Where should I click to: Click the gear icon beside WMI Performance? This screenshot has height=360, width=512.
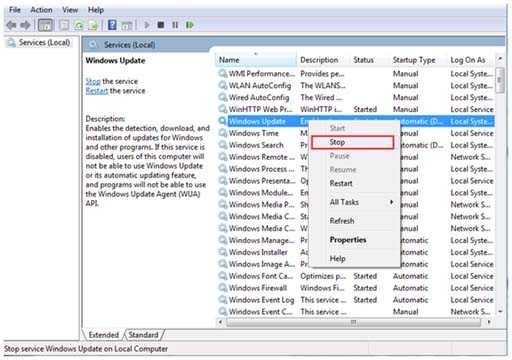tap(222, 73)
